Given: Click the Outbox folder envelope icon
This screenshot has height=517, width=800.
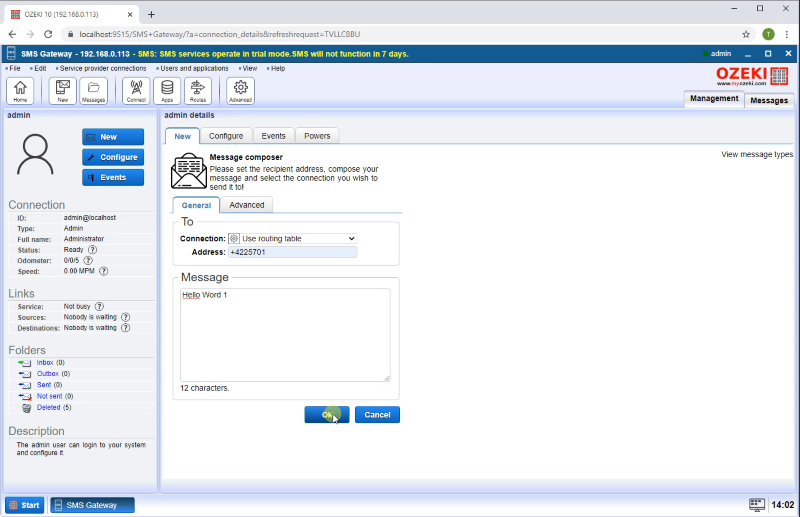Looking at the screenshot, I should point(24,374).
